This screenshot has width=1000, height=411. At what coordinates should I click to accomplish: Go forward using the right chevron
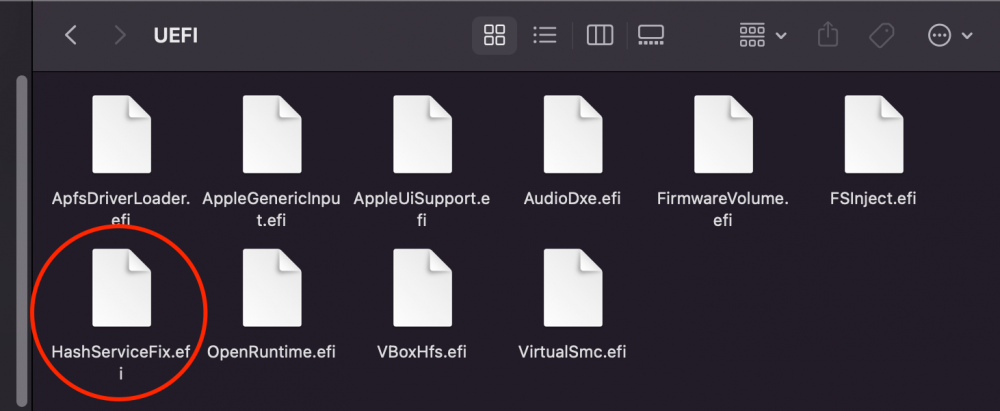click(120, 35)
